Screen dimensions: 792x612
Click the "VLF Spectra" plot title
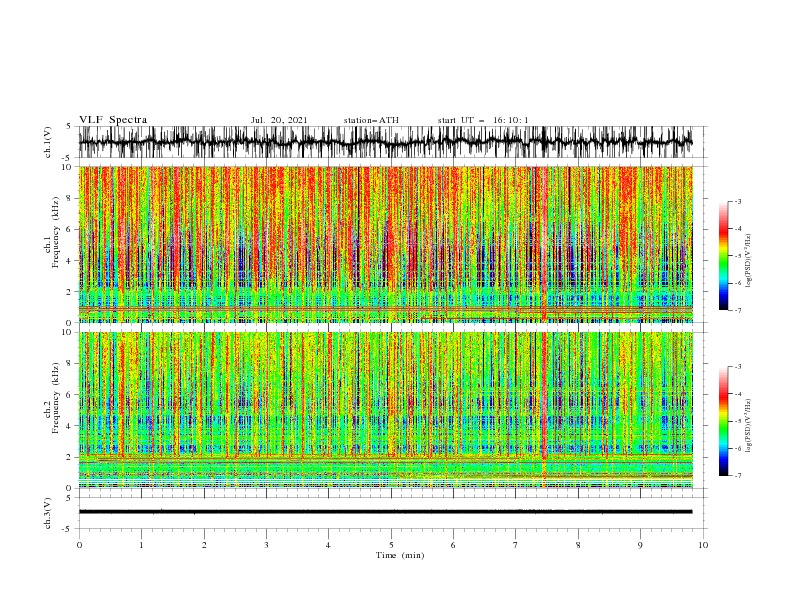pyautogui.click(x=113, y=120)
